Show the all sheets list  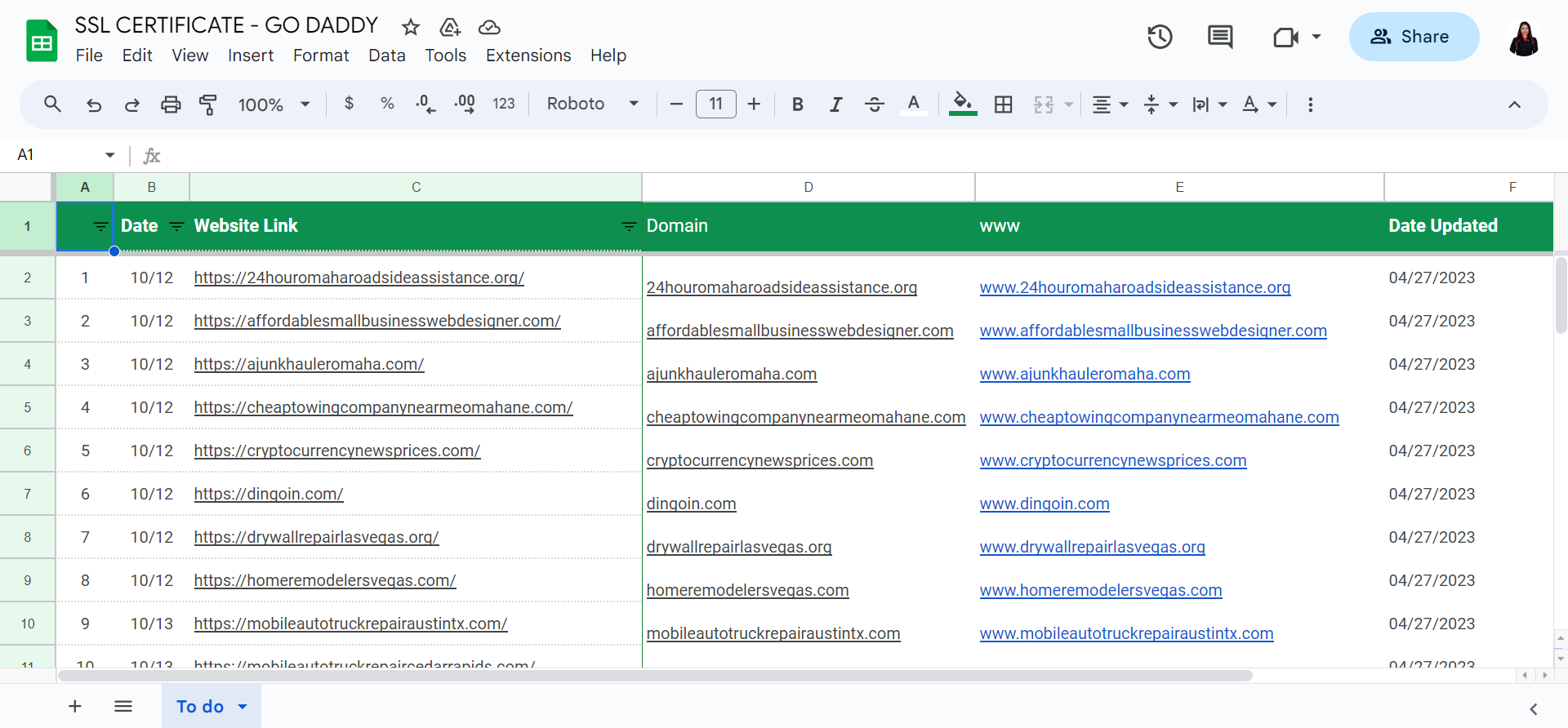tap(123, 706)
